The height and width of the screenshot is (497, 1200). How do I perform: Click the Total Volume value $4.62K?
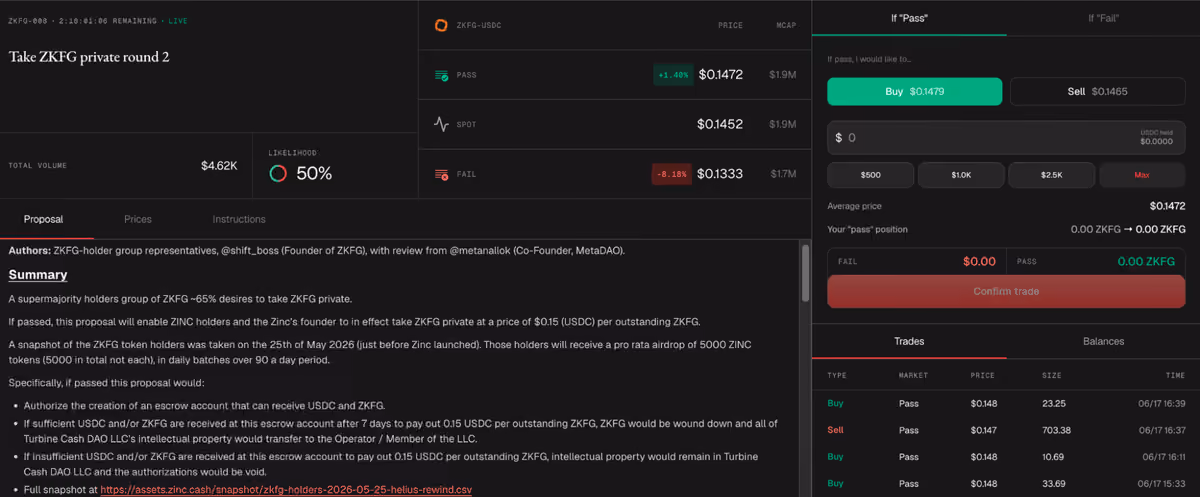(219, 165)
